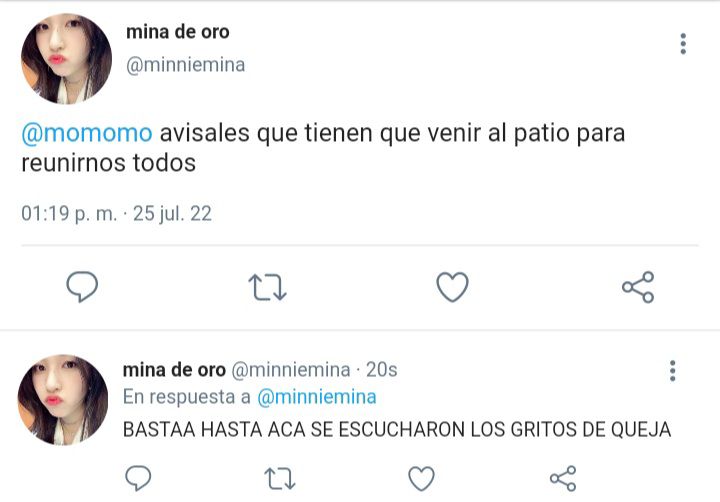Viewport: 720px width, 502px height.
Task: Open three-dot menu on the main tweet
Action: [x=683, y=44]
